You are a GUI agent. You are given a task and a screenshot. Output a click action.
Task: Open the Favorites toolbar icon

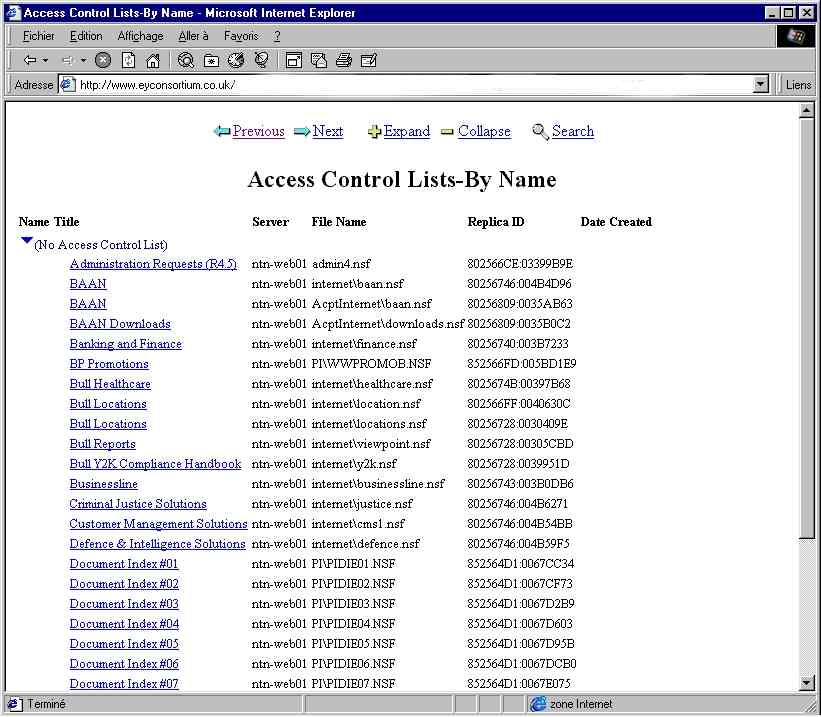[x=212, y=61]
